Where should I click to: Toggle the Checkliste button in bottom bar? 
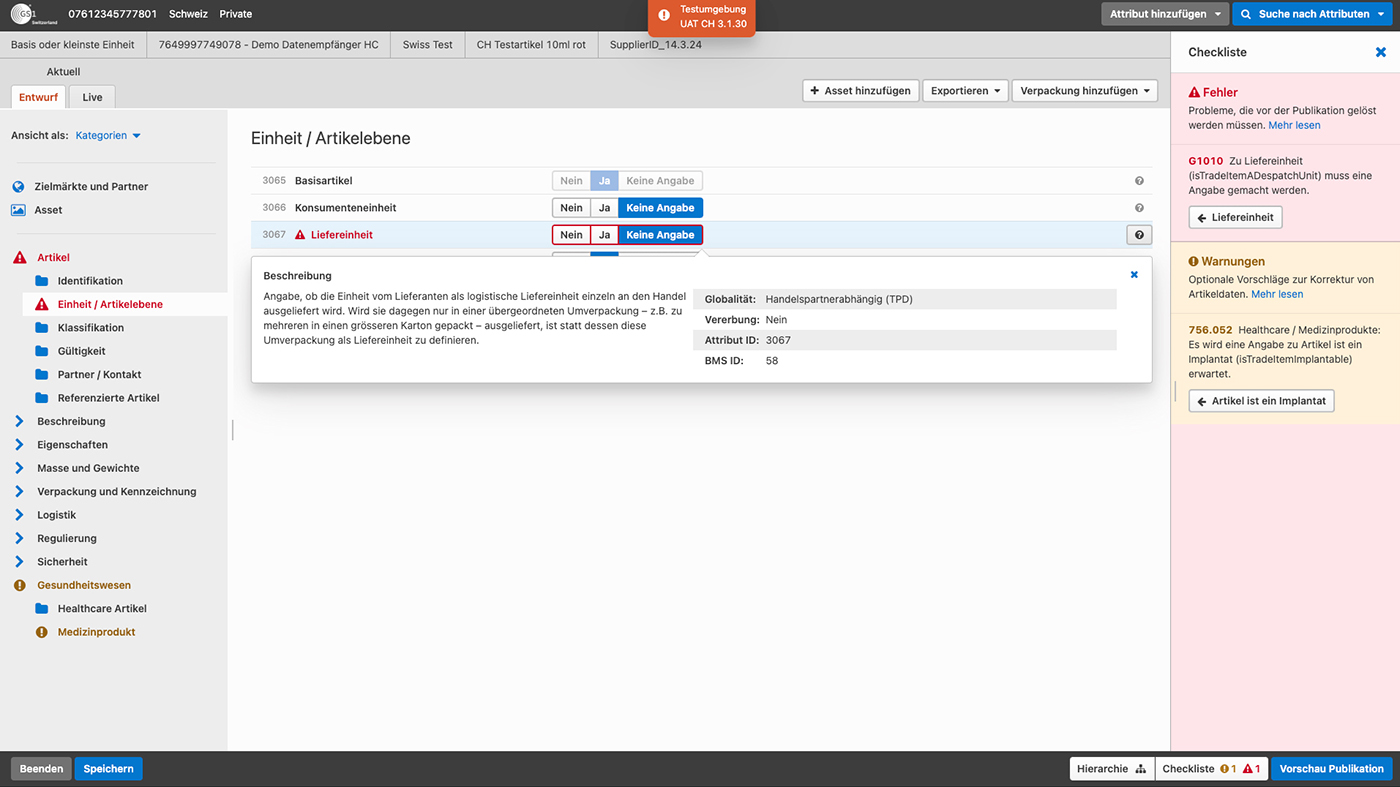(x=1212, y=769)
